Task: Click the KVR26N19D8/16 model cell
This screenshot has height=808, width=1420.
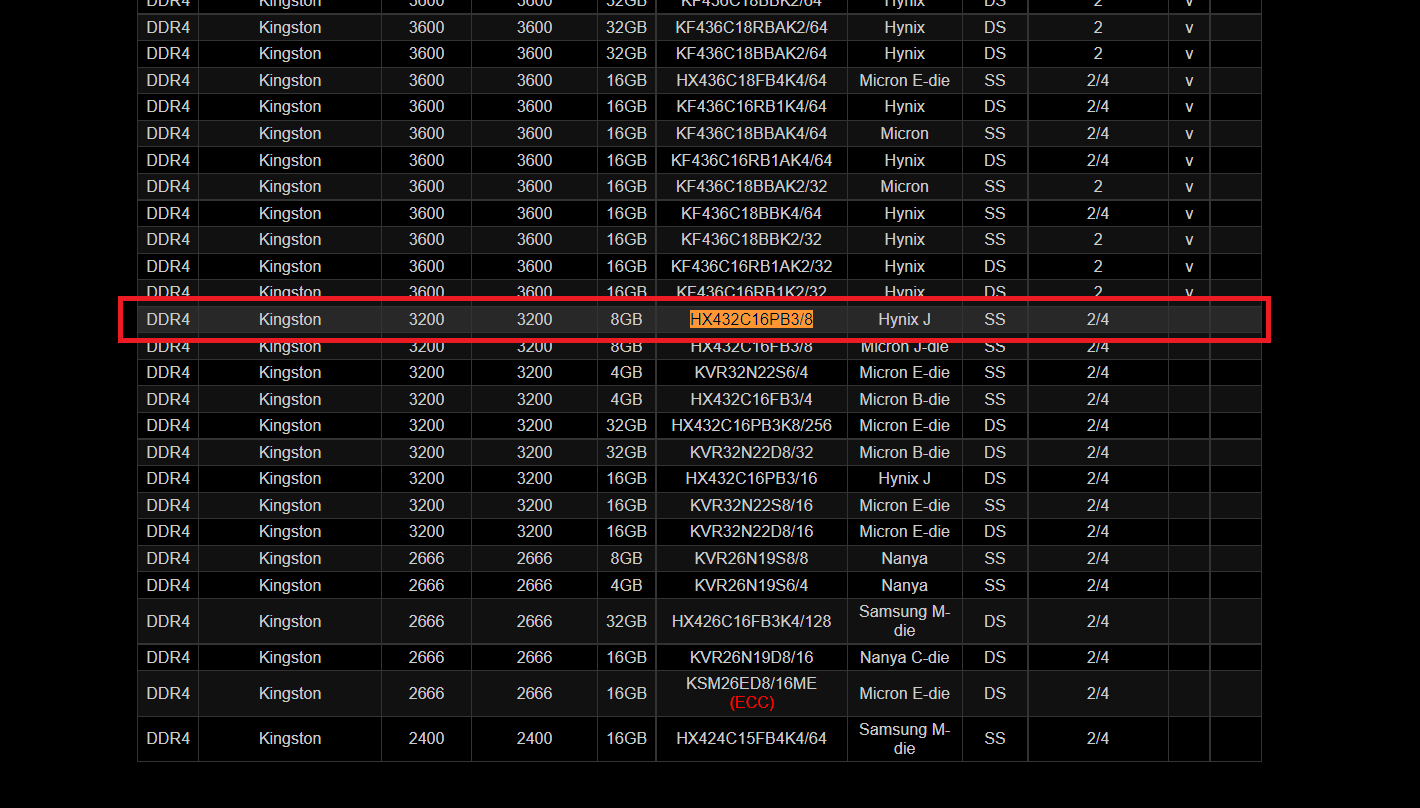Action: click(751, 657)
